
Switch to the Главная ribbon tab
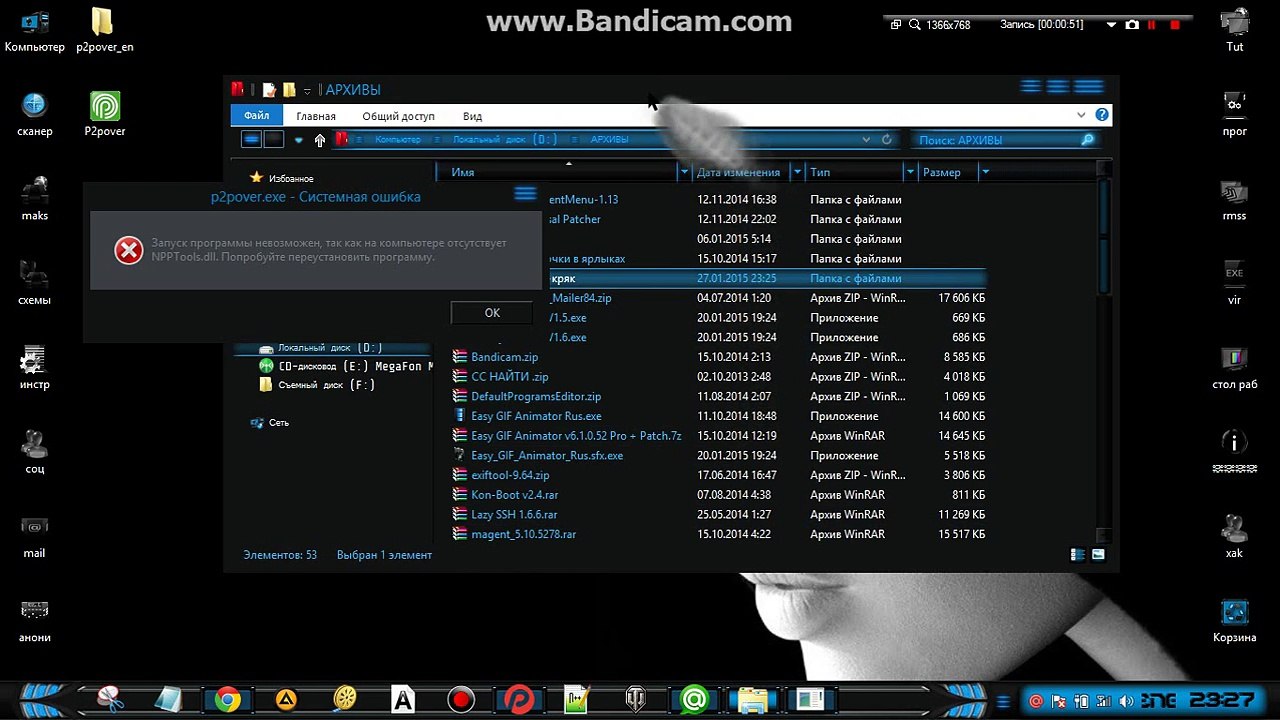(x=316, y=116)
